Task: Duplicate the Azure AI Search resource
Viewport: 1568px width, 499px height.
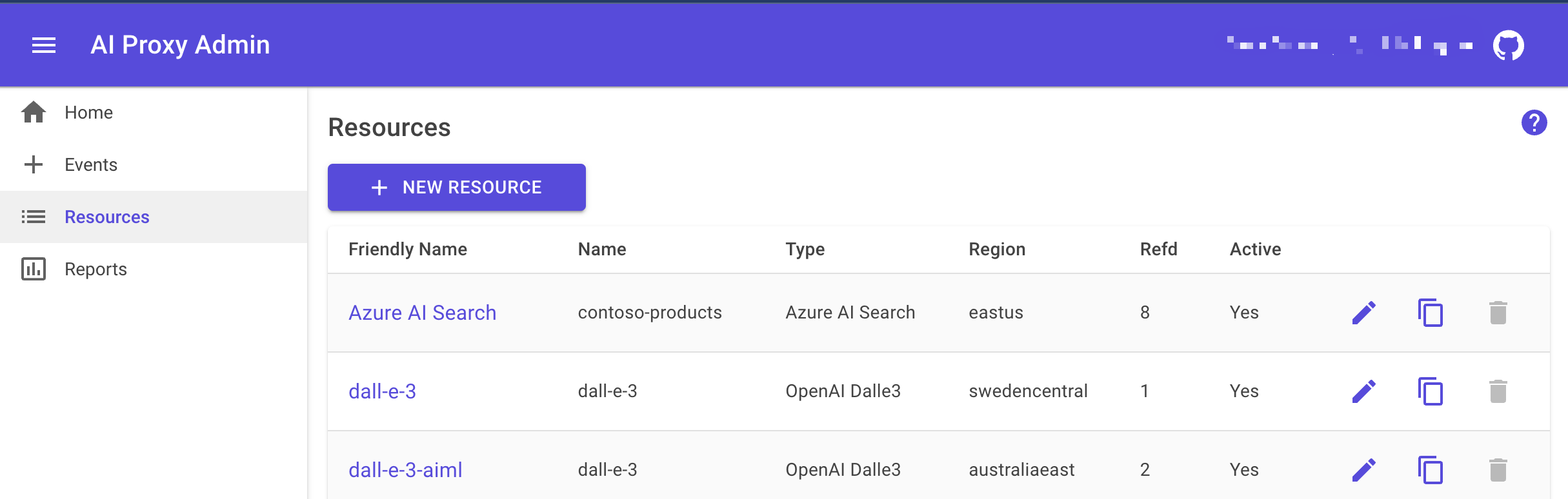Action: (1431, 313)
